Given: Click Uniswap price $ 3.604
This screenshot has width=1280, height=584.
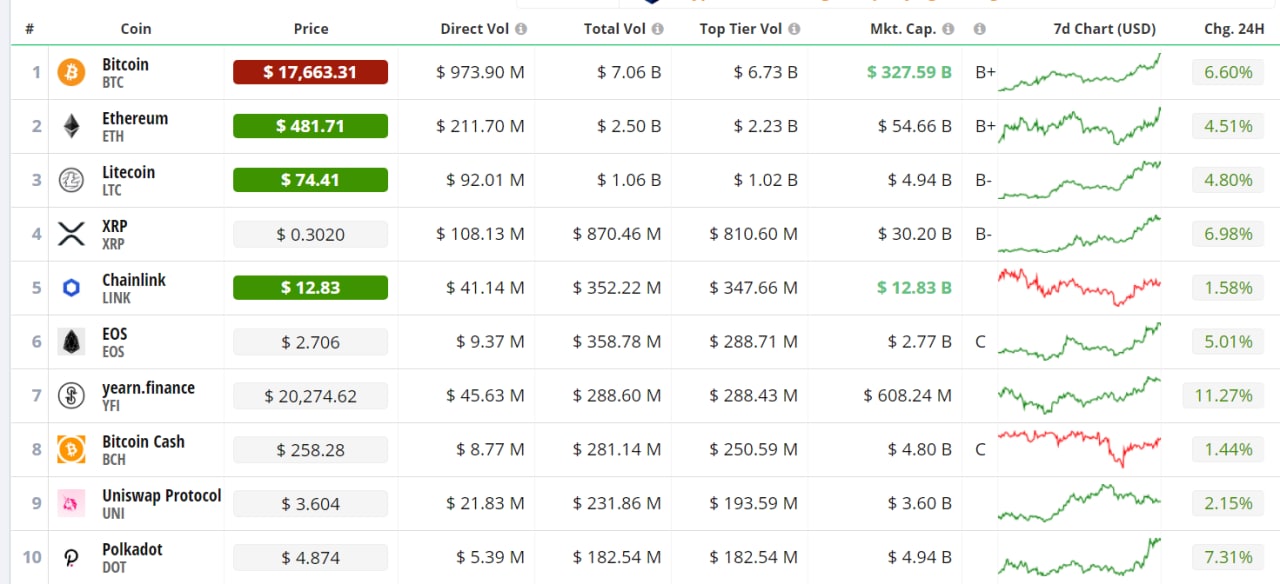Looking at the screenshot, I should pyautogui.click(x=310, y=504).
